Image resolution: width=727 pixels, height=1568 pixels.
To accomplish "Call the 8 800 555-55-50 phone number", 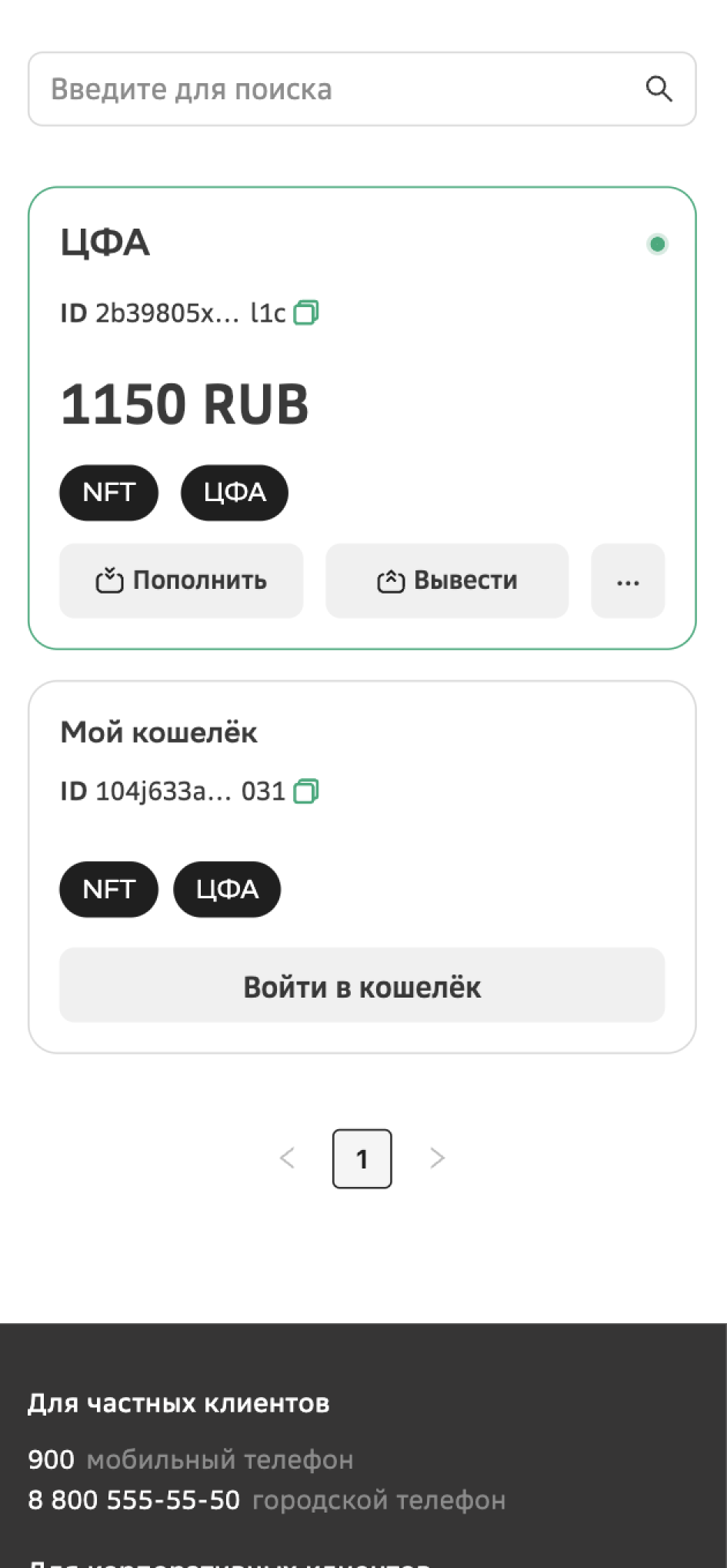I will tap(134, 1499).
